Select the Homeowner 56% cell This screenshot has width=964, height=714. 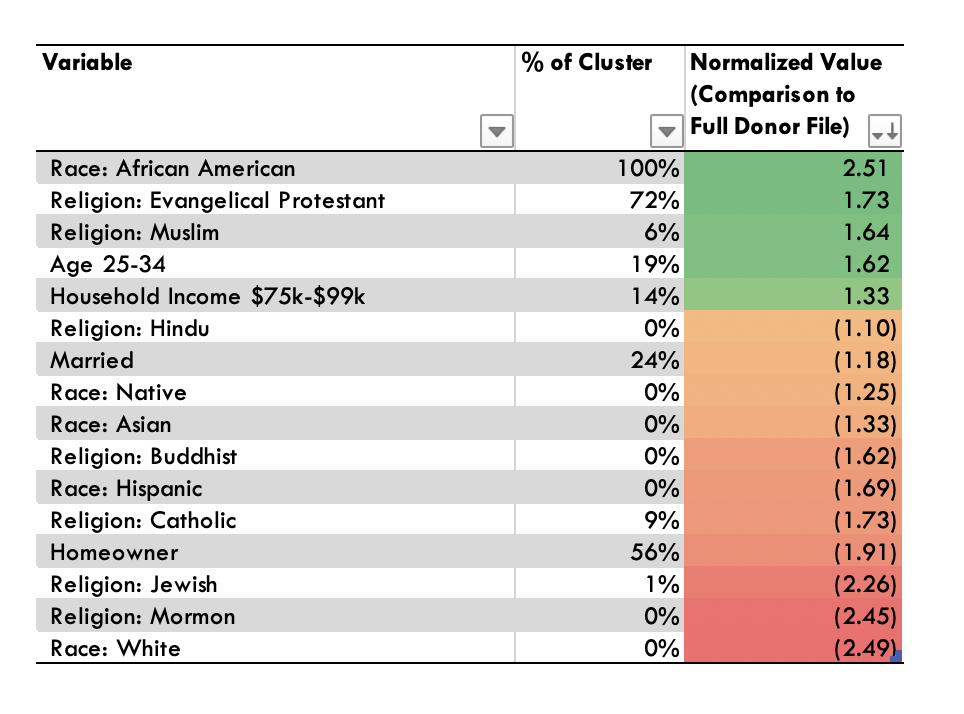599,552
